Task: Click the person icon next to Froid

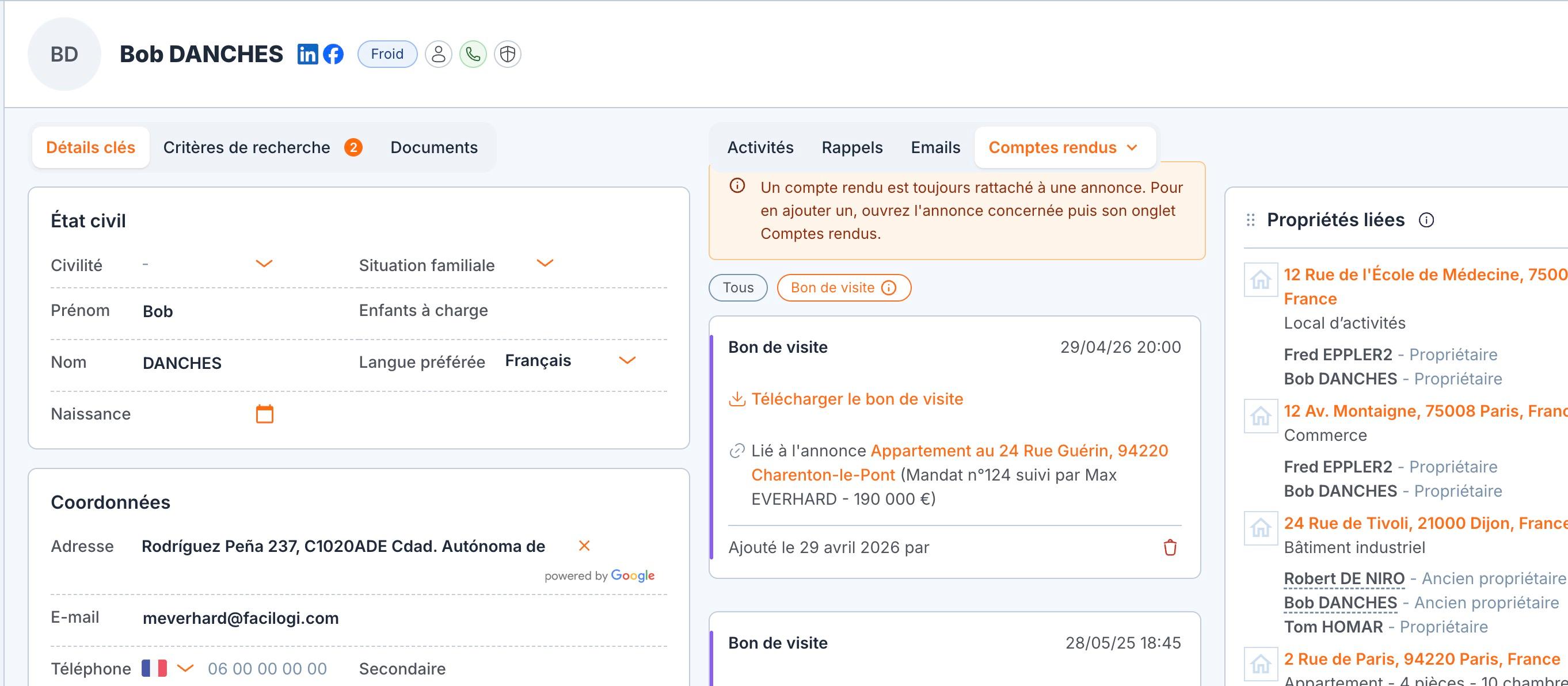Action: (438, 54)
